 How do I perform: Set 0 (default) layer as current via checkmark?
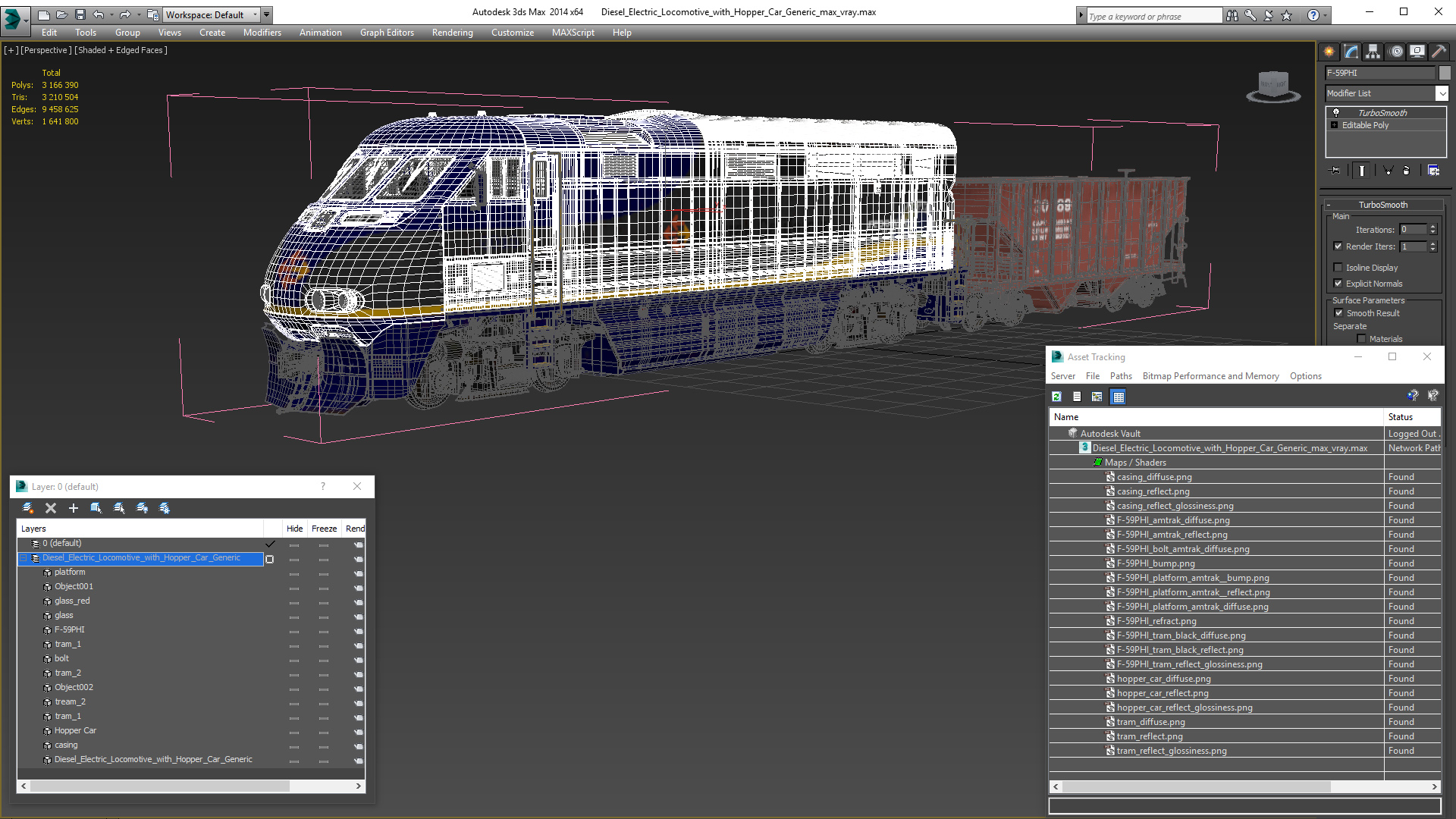point(270,544)
